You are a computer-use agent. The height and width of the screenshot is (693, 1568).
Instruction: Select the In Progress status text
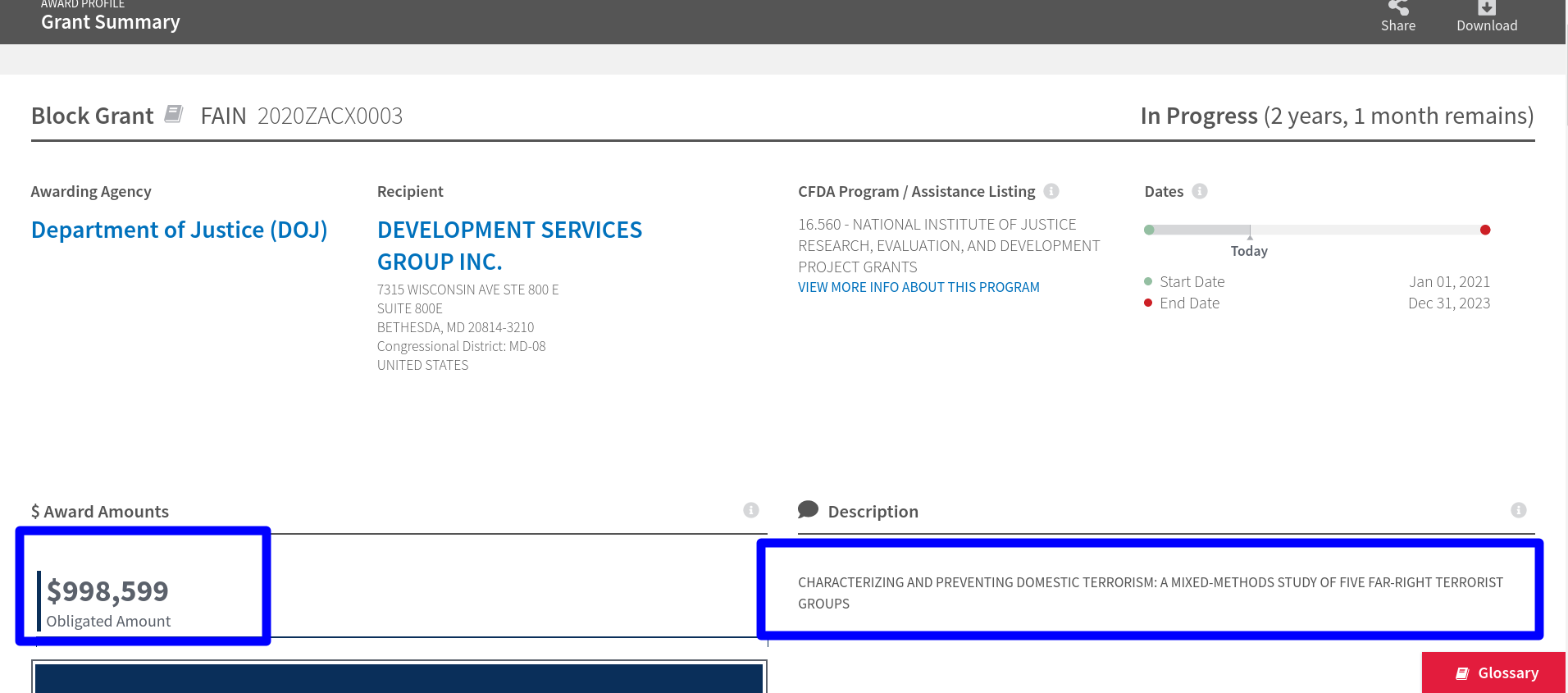pos(1199,116)
